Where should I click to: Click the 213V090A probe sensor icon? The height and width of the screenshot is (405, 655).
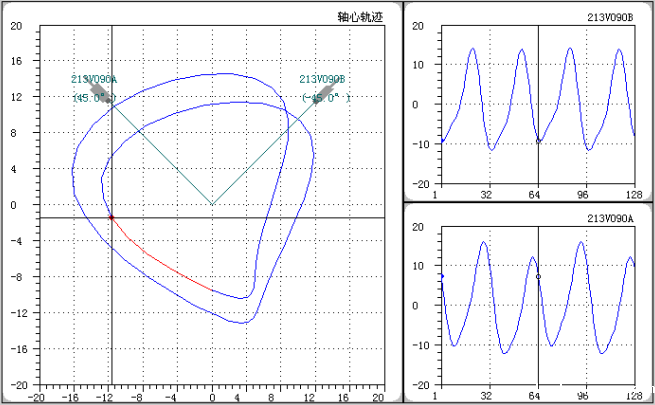(100, 93)
